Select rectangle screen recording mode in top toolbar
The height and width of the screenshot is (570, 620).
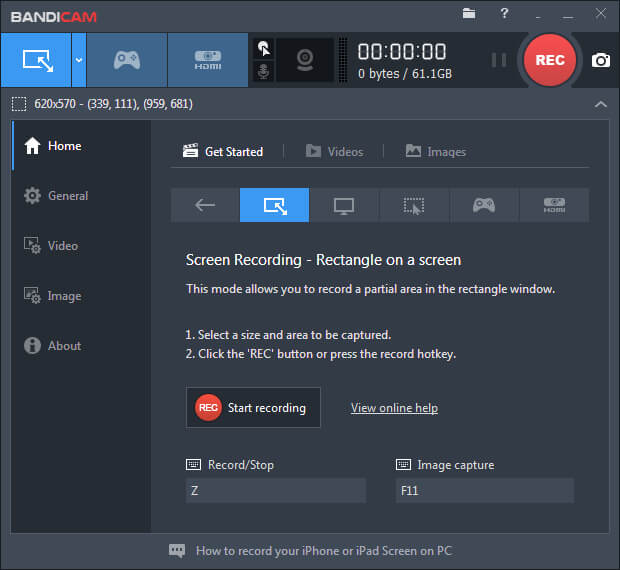tap(36, 60)
